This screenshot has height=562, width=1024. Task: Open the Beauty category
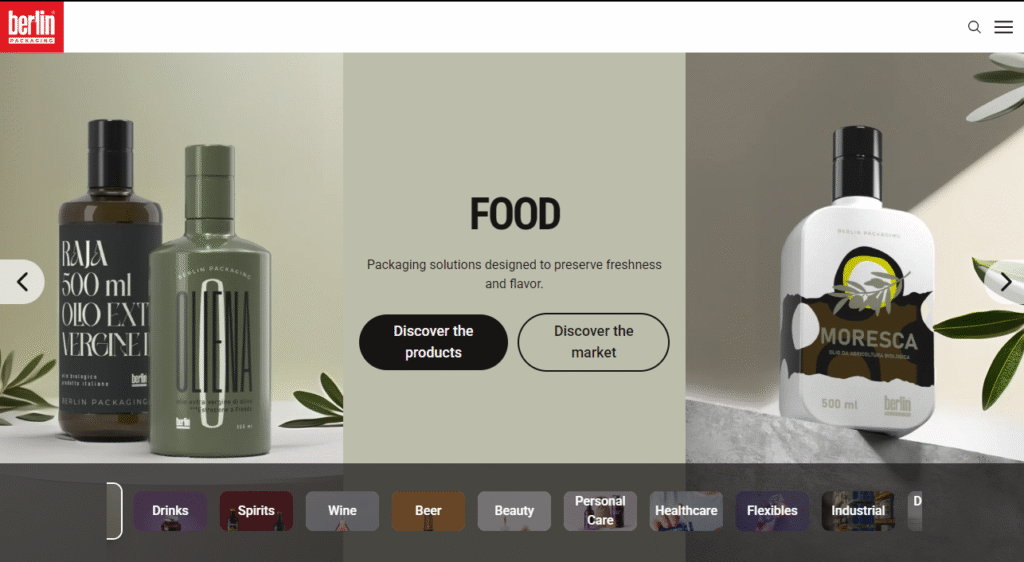pos(514,510)
